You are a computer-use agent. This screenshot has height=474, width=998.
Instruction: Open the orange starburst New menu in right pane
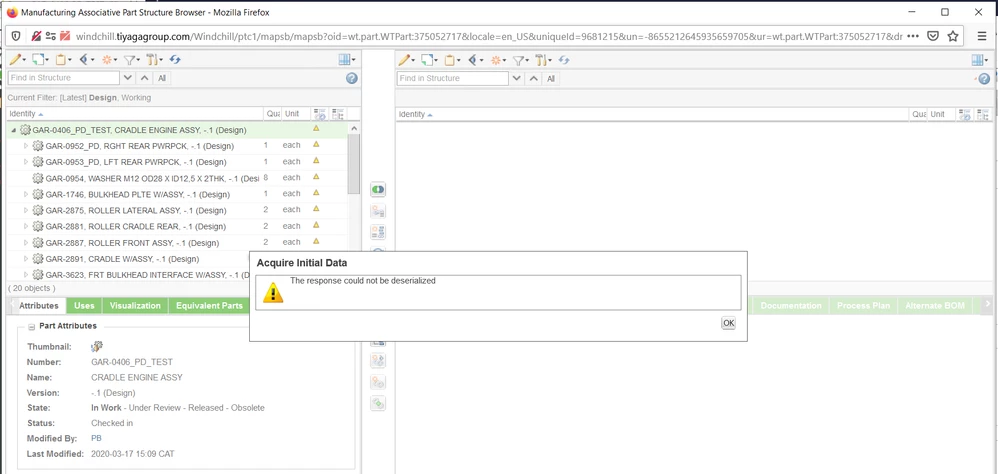498,60
